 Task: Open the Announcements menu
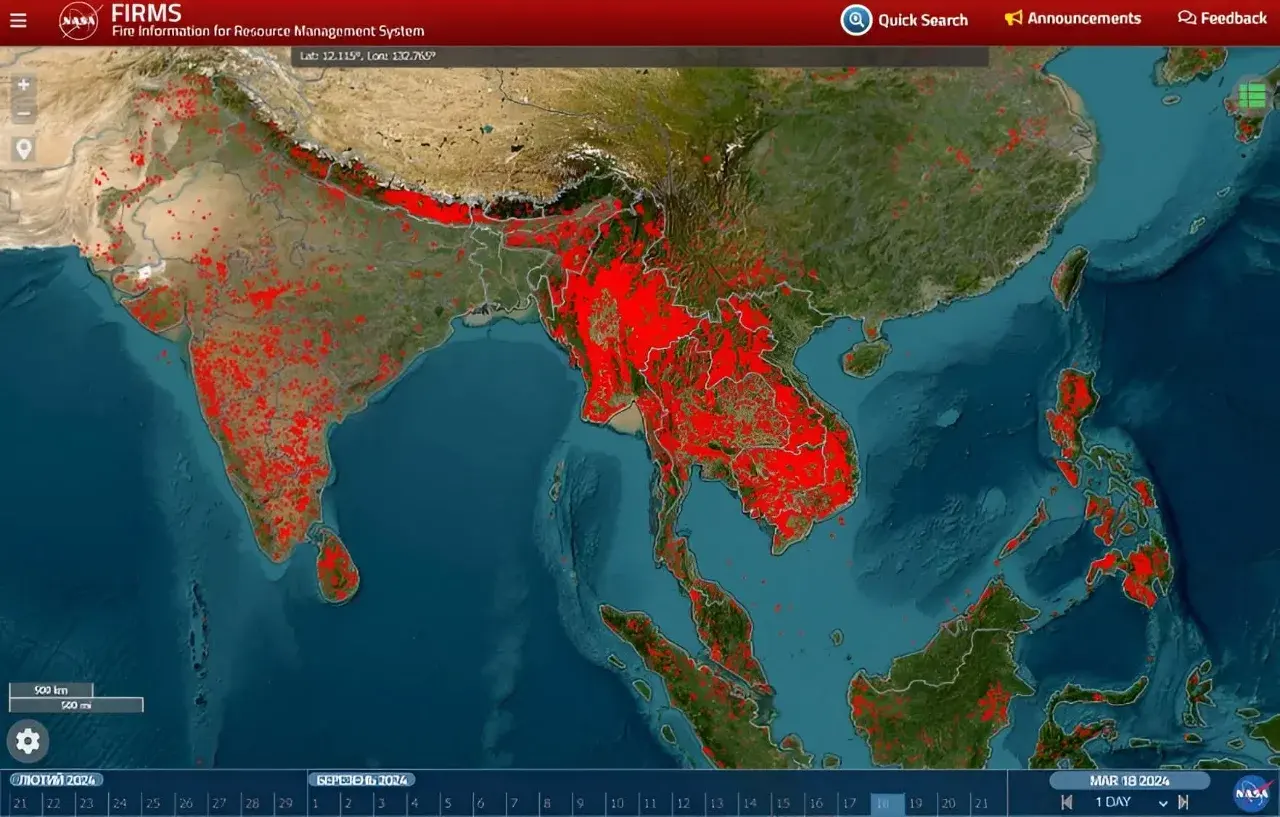click(1072, 19)
